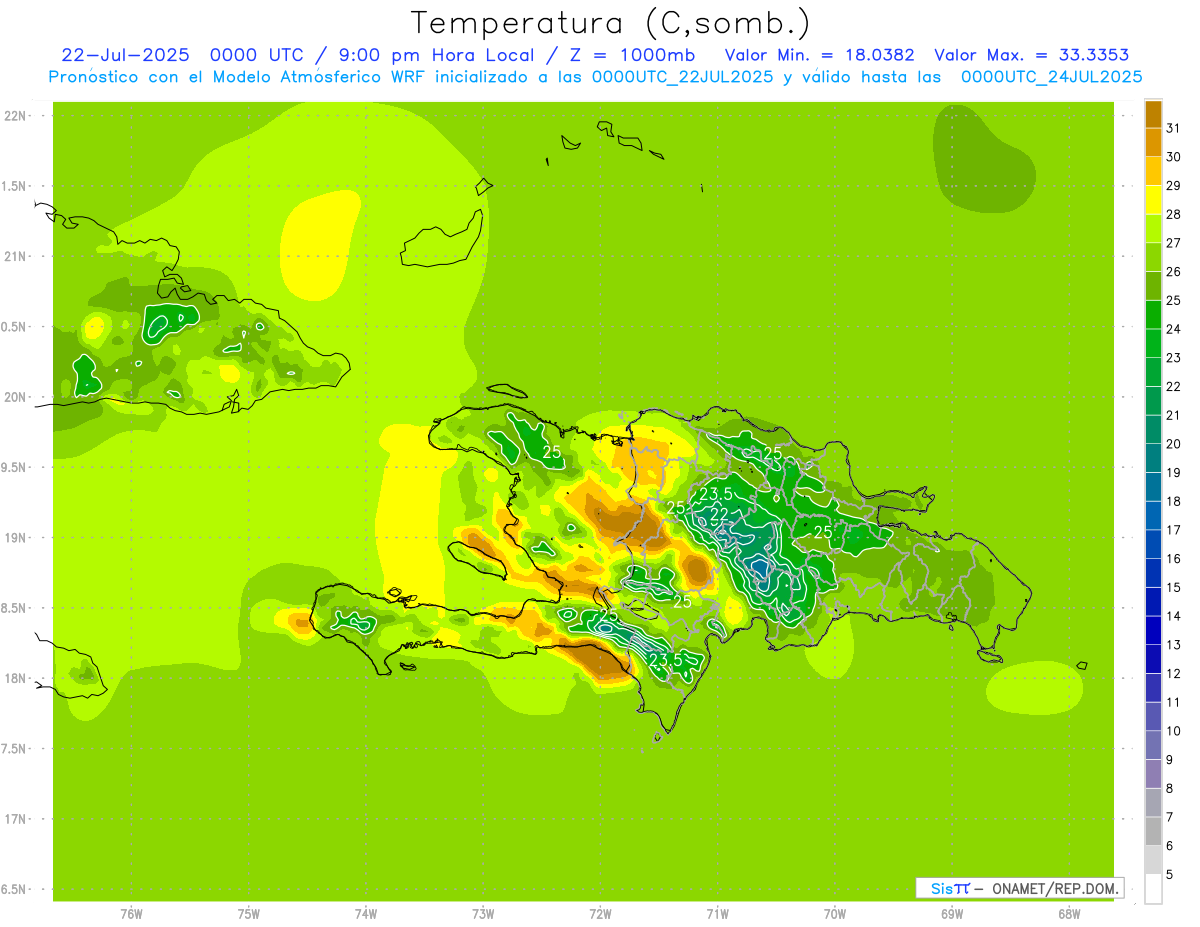Click the '74W' longitude axis label
The image size is (1200, 927).
pos(366,914)
